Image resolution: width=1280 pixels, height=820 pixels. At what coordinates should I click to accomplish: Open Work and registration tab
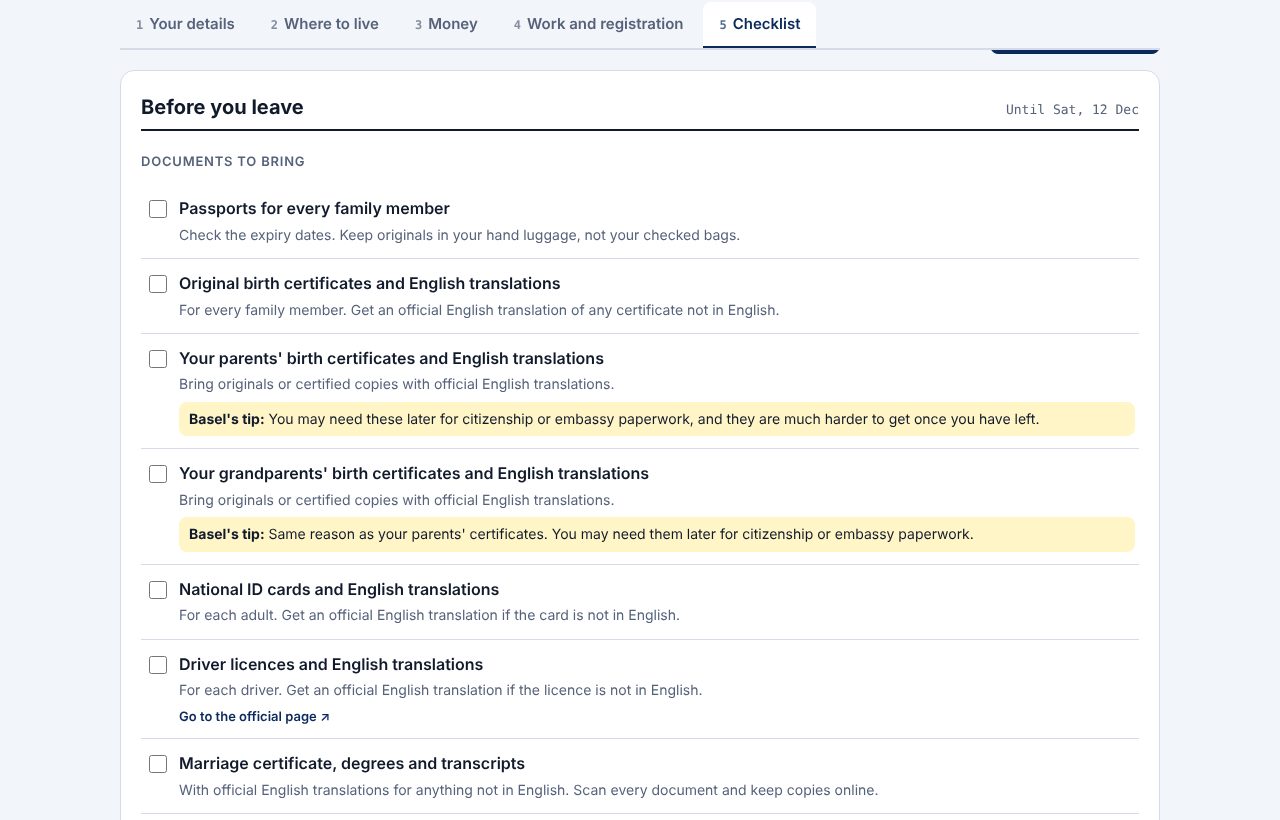pos(598,24)
